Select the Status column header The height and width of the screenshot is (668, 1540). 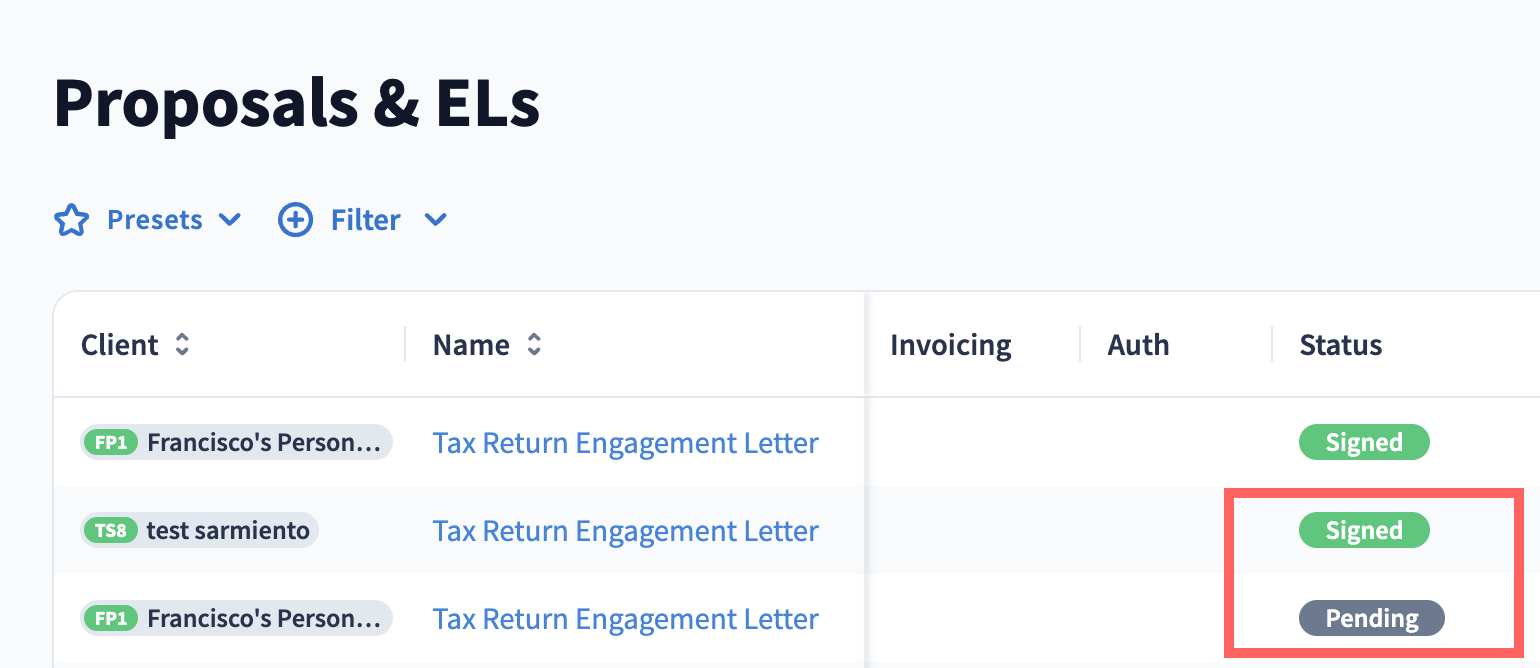click(1340, 345)
